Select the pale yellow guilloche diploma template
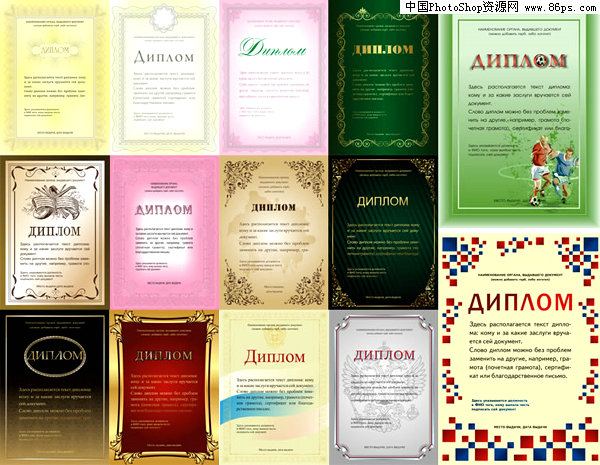 click(55, 77)
